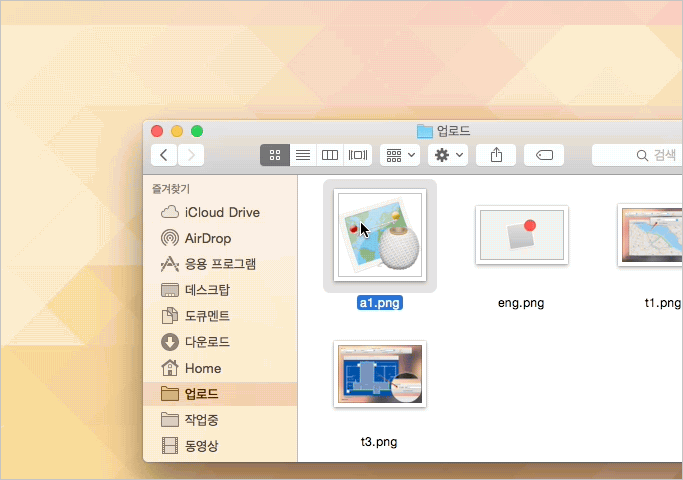Go back with the left chevron button
The image size is (683, 480).
tap(164, 155)
